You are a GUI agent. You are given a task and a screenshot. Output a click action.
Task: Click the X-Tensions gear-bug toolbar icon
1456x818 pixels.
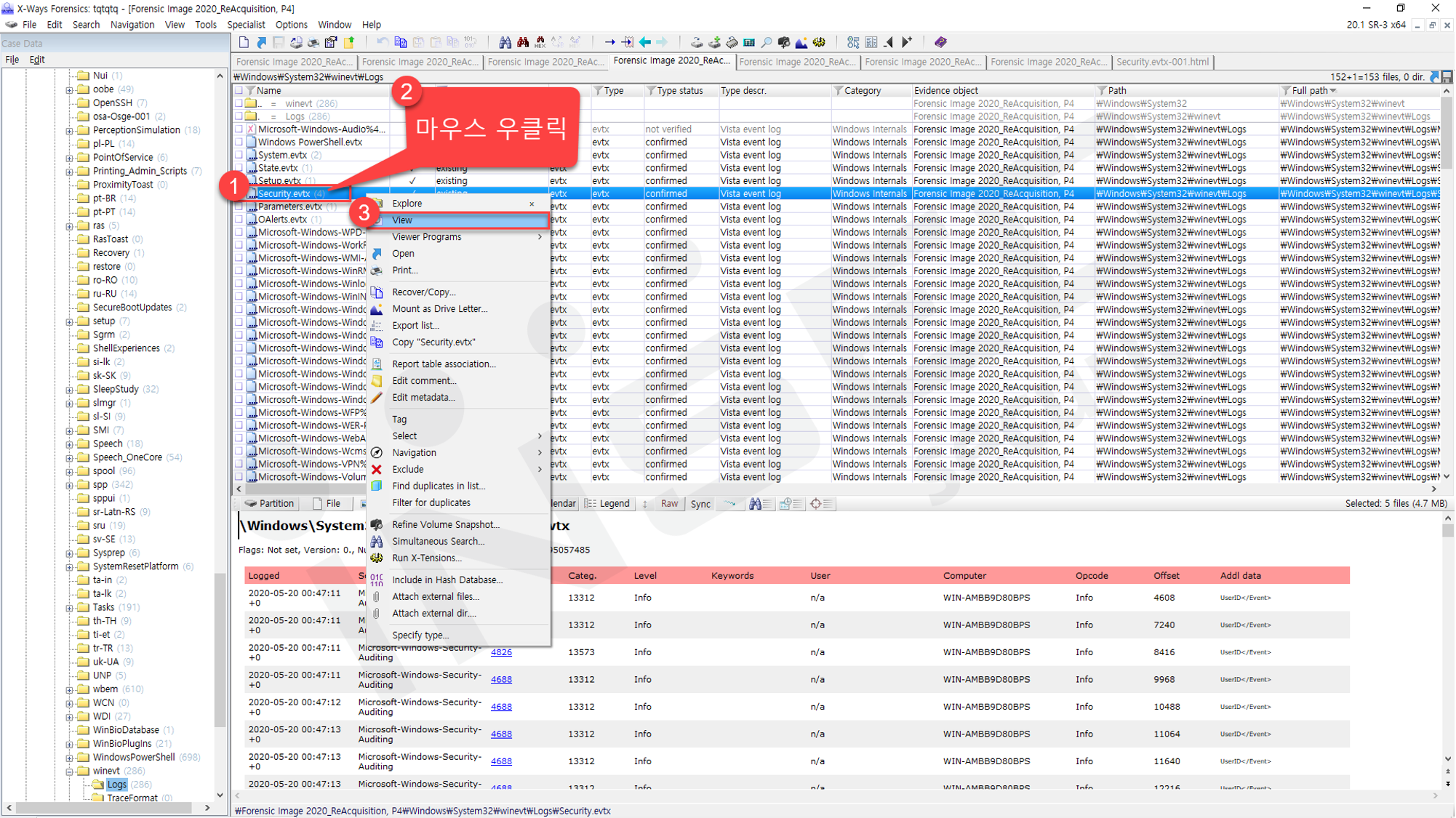point(819,42)
